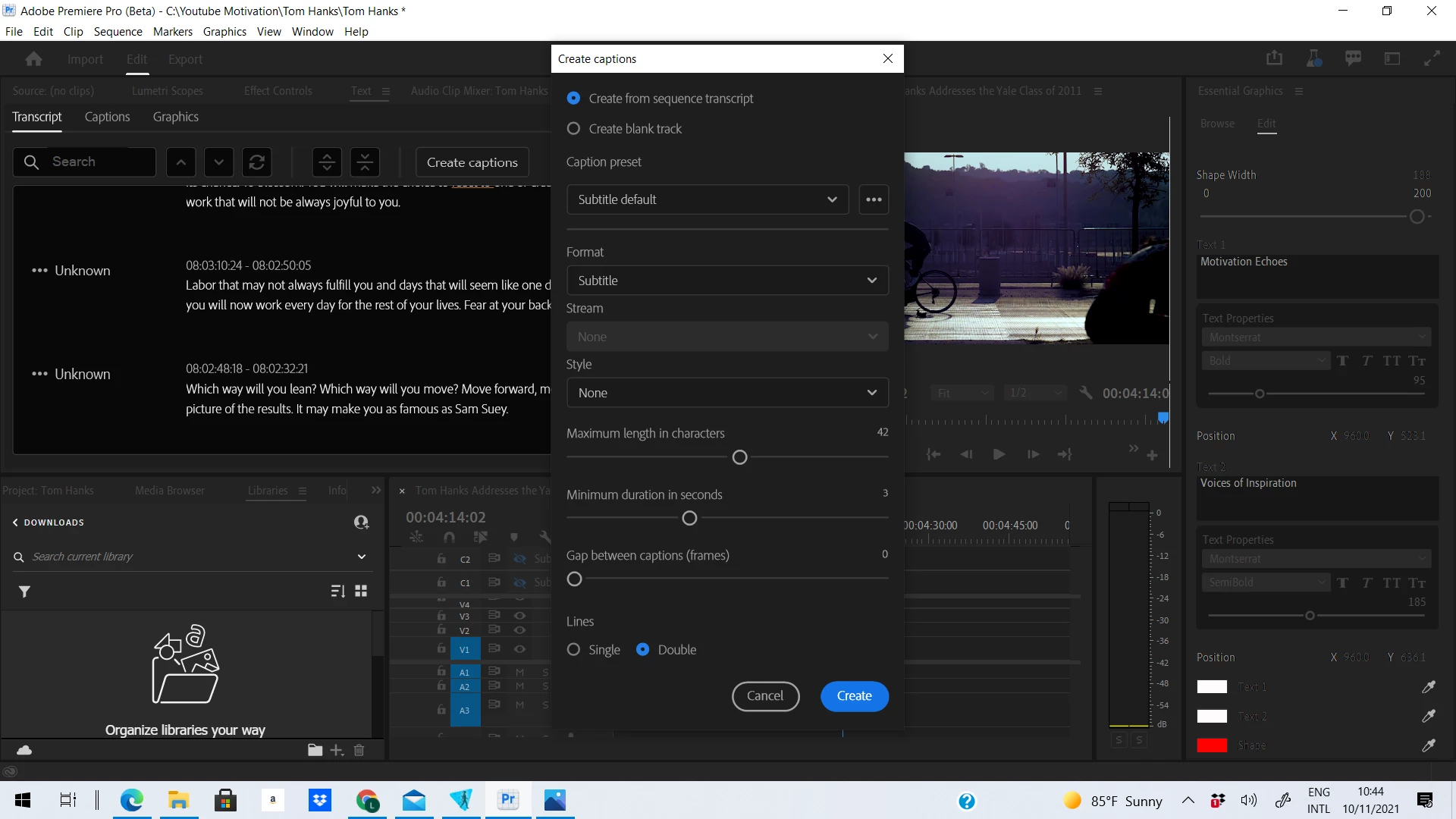Open Premiere Pro in the taskbar
The height and width of the screenshot is (819, 1456).
pyautogui.click(x=508, y=800)
